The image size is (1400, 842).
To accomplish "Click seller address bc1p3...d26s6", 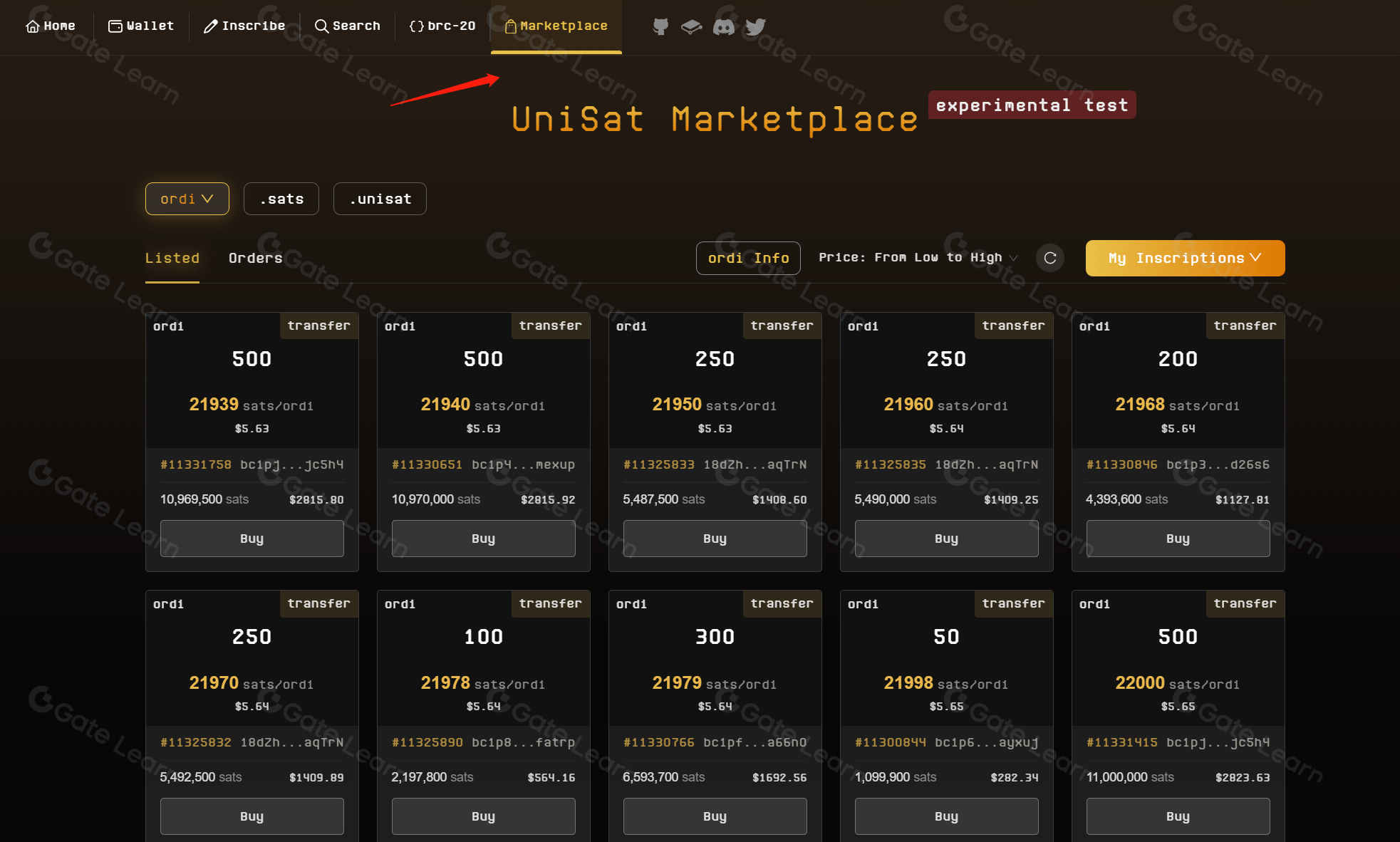I will [1218, 464].
